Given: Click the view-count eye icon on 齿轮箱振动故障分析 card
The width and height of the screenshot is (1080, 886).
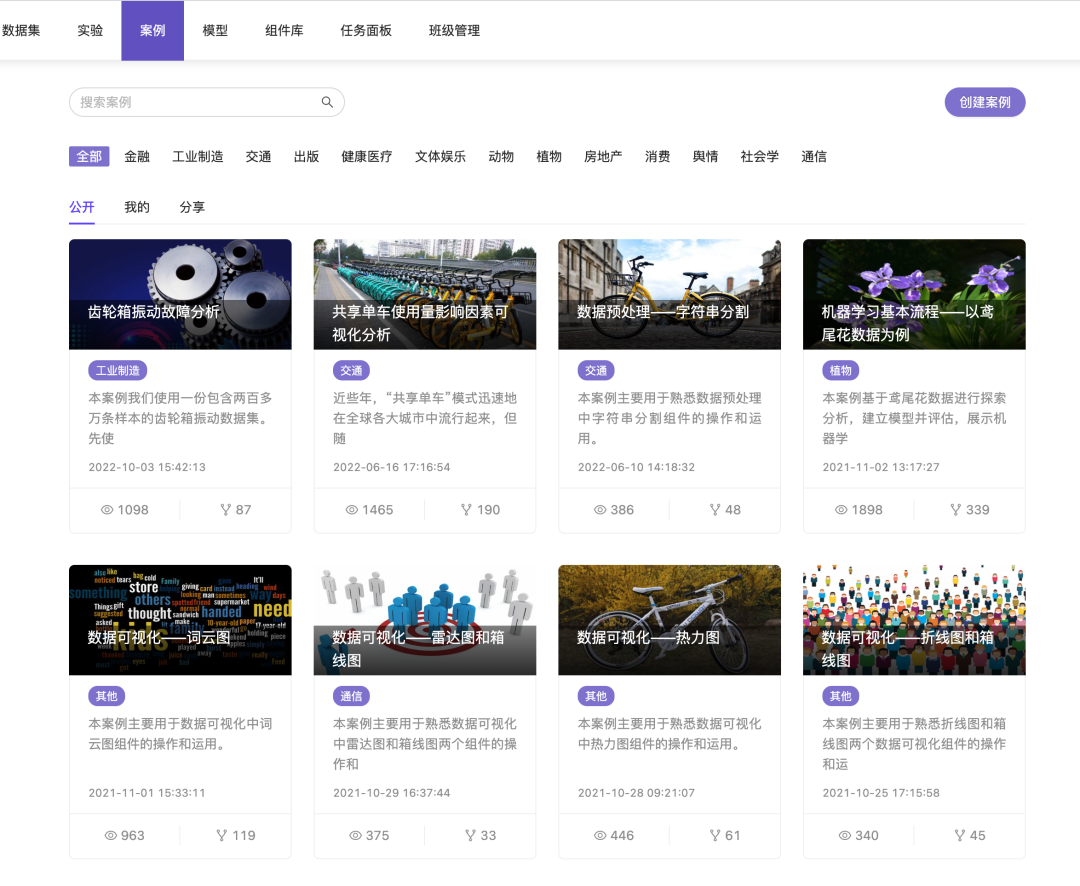Looking at the screenshot, I should click(107, 510).
